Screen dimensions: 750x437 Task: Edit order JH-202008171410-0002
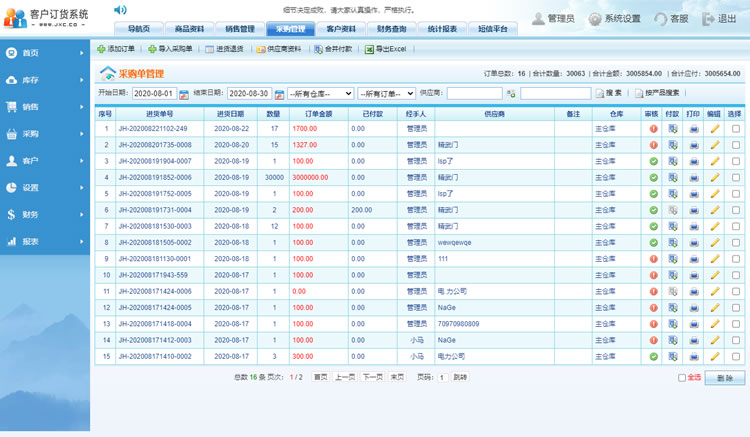715,356
